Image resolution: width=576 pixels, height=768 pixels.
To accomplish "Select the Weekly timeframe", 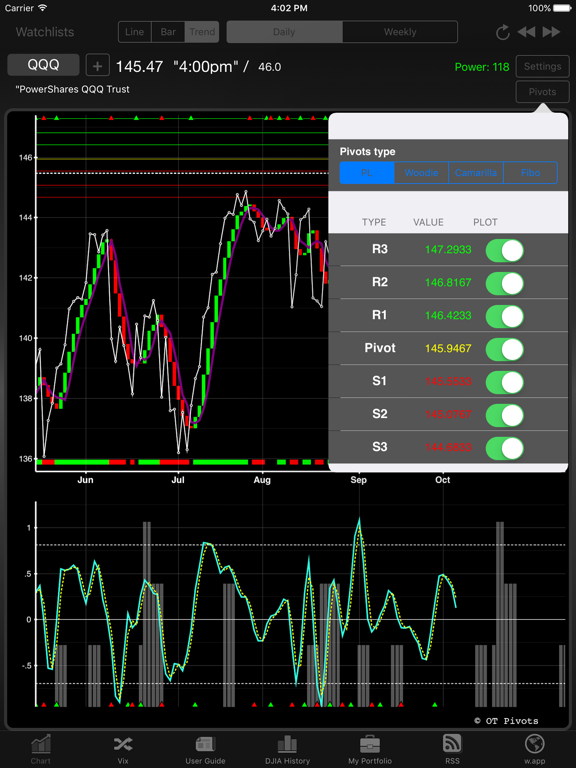I will [x=400, y=32].
